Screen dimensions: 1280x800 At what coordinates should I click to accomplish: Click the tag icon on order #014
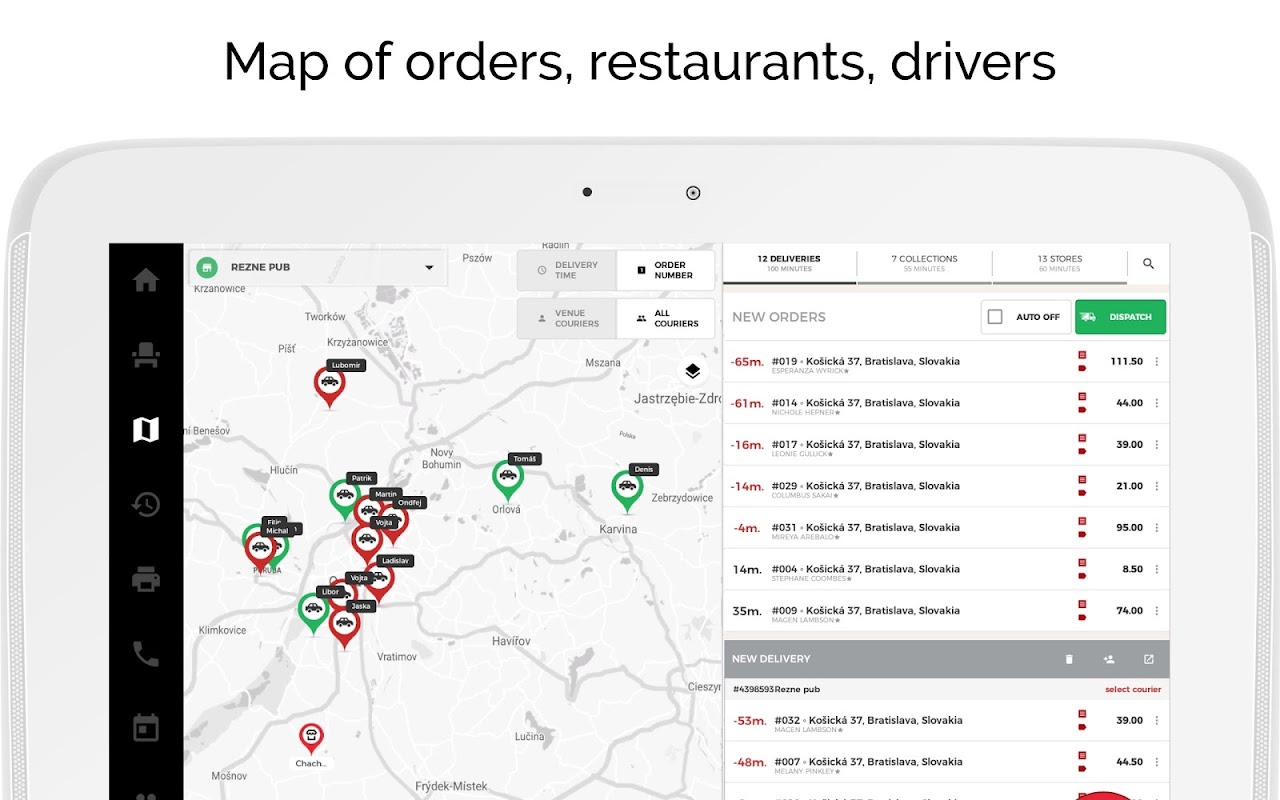[x=1082, y=409]
